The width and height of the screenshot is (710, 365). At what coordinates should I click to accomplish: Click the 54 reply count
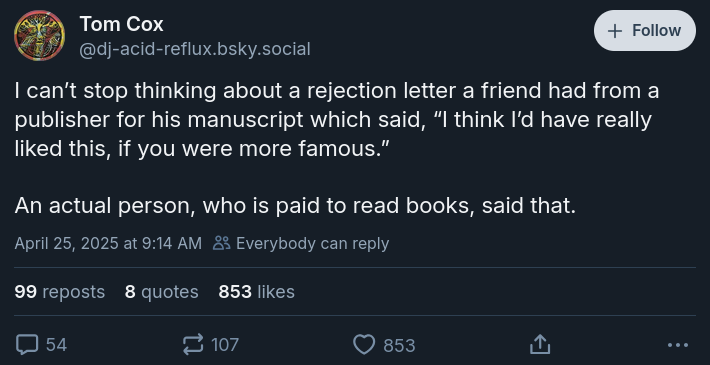click(x=57, y=345)
